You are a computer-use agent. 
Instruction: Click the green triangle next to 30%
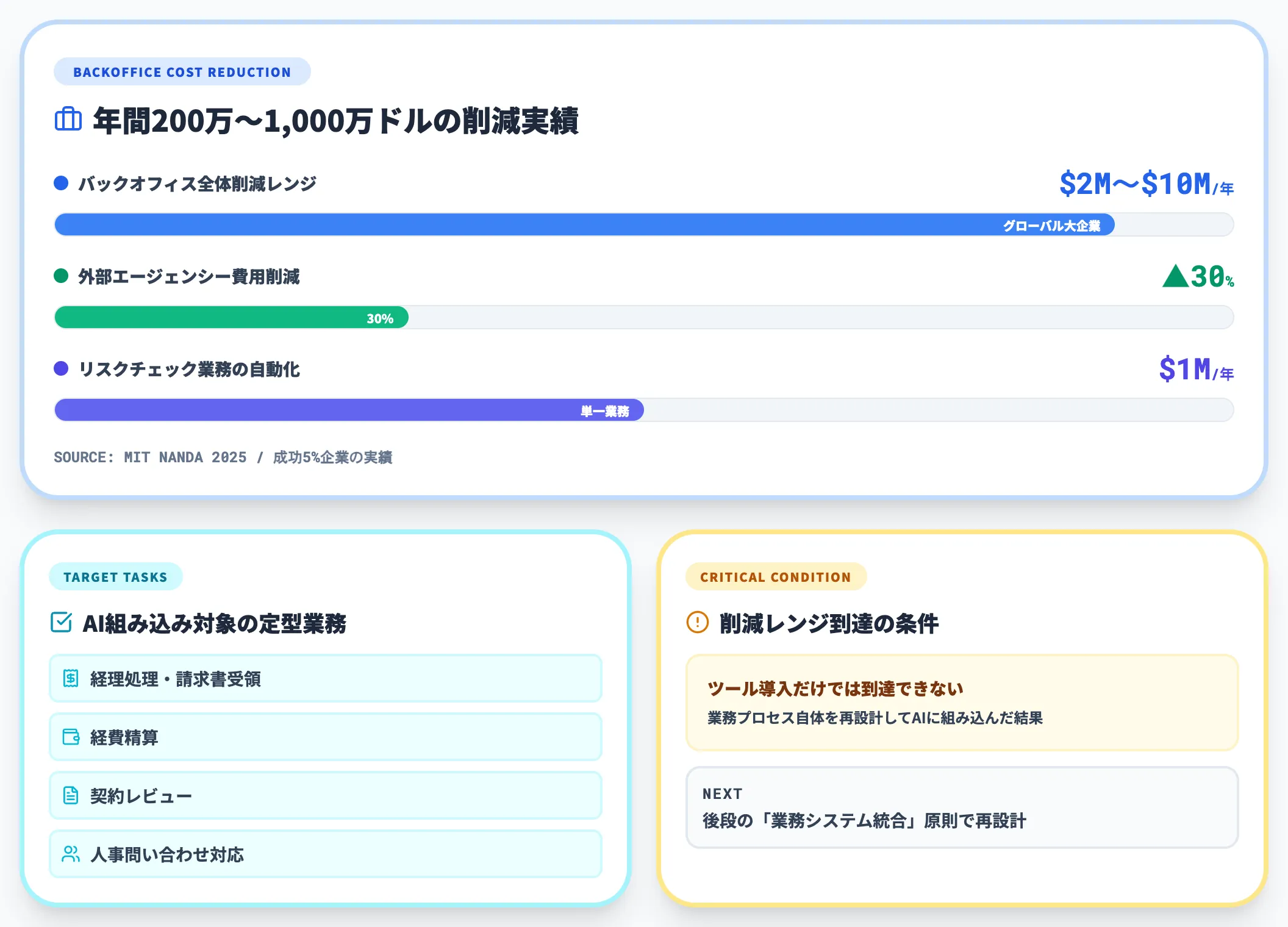tap(1175, 276)
